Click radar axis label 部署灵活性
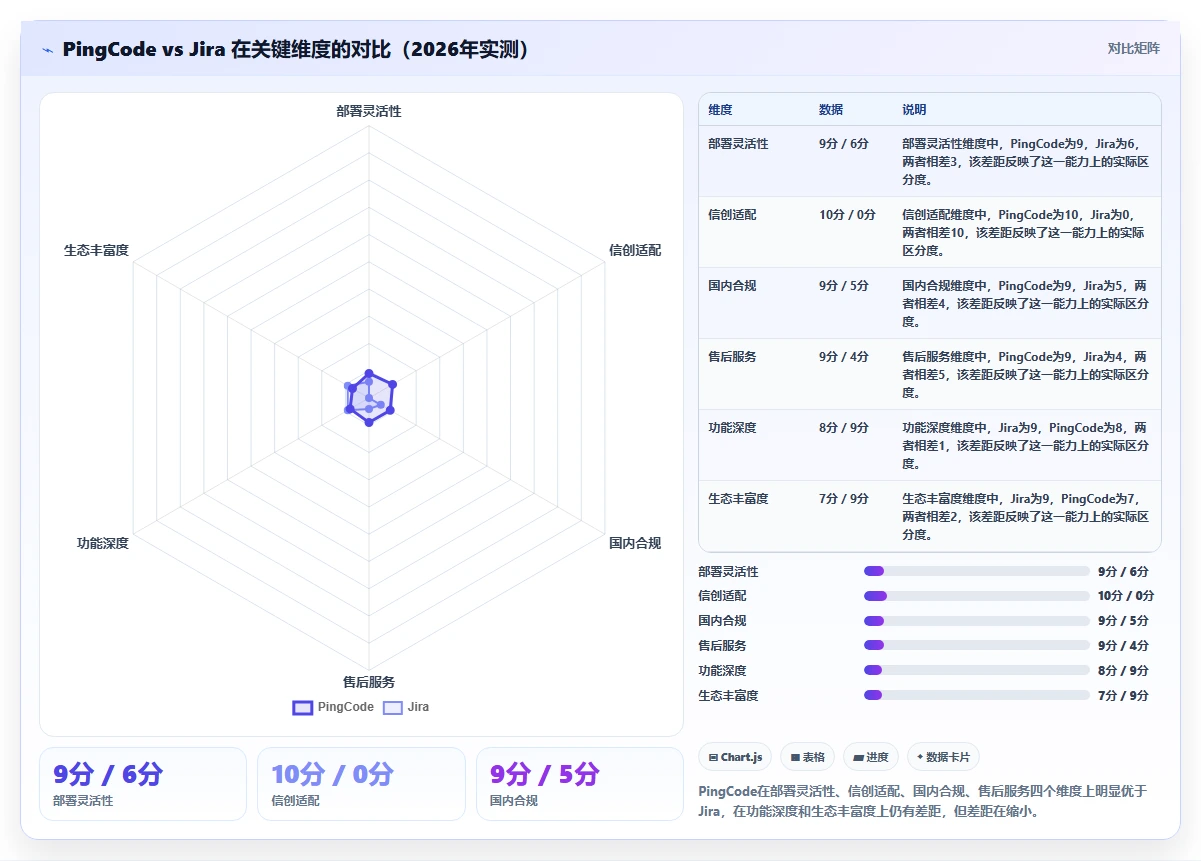The image size is (1201, 861). coord(369,111)
